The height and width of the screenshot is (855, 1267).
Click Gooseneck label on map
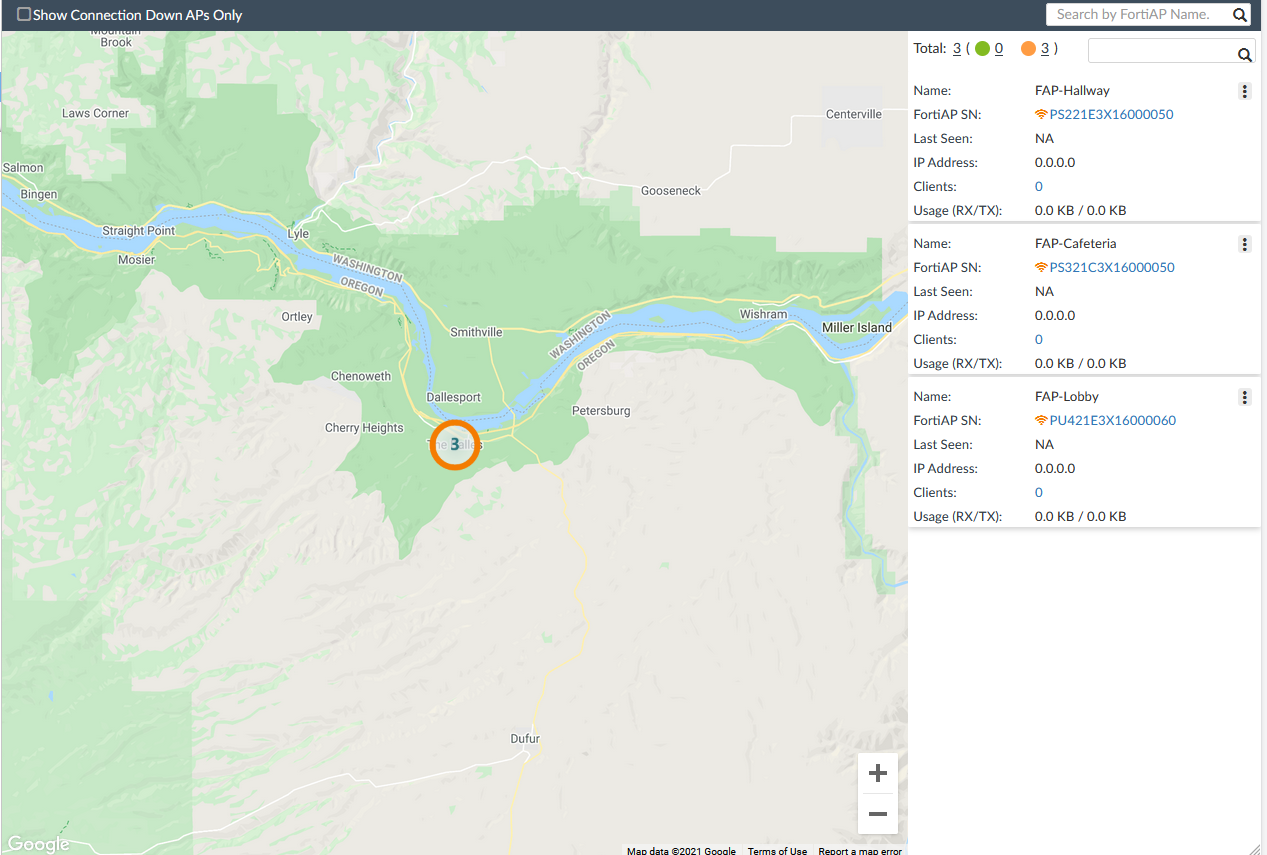671,191
